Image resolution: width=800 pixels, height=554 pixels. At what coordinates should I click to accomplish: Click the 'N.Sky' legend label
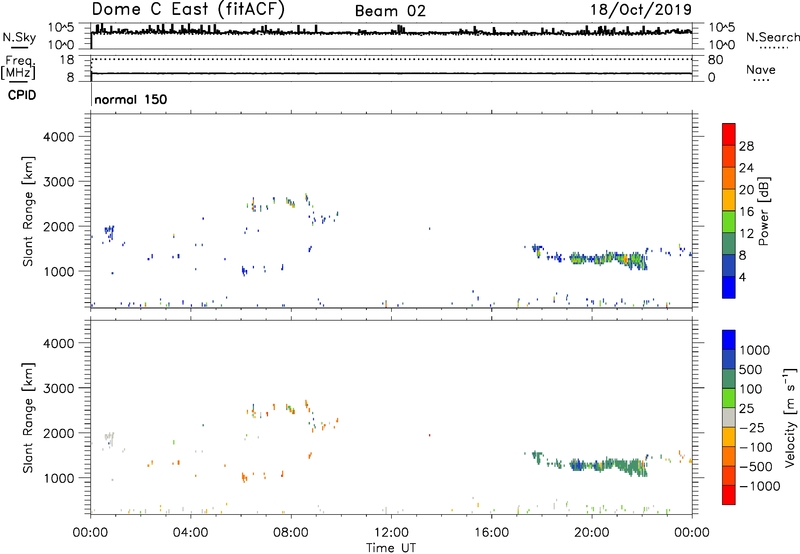(19, 37)
